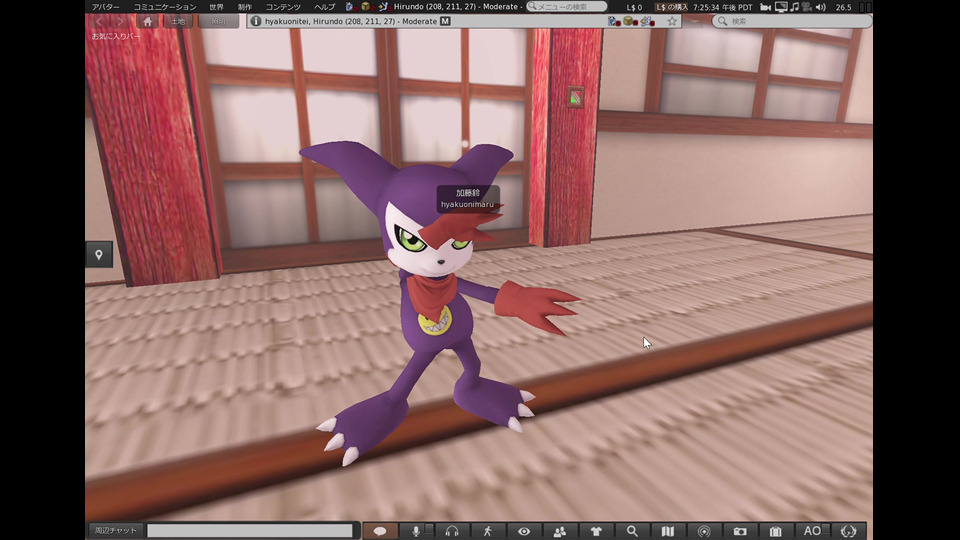Click the video camera media icon in top bar
This screenshot has height=540, width=960.
coord(765,7)
